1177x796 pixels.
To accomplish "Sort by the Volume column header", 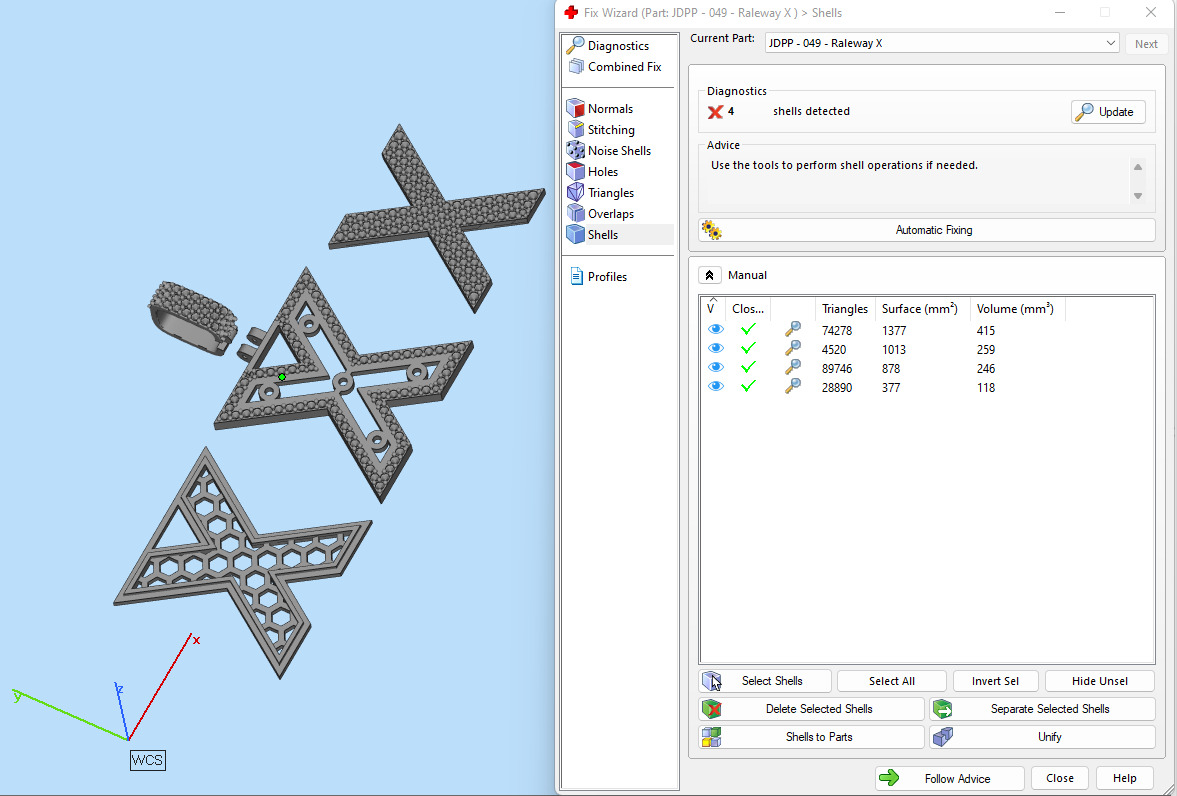I will tap(1018, 309).
